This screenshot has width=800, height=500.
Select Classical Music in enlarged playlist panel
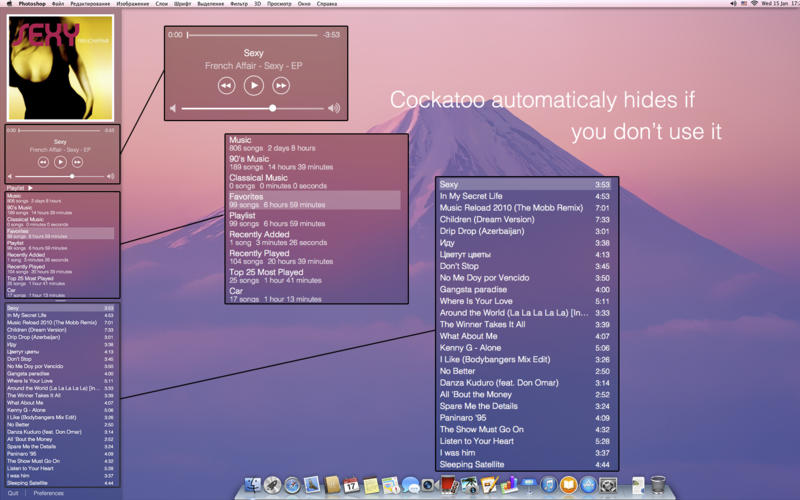[x=314, y=182]
